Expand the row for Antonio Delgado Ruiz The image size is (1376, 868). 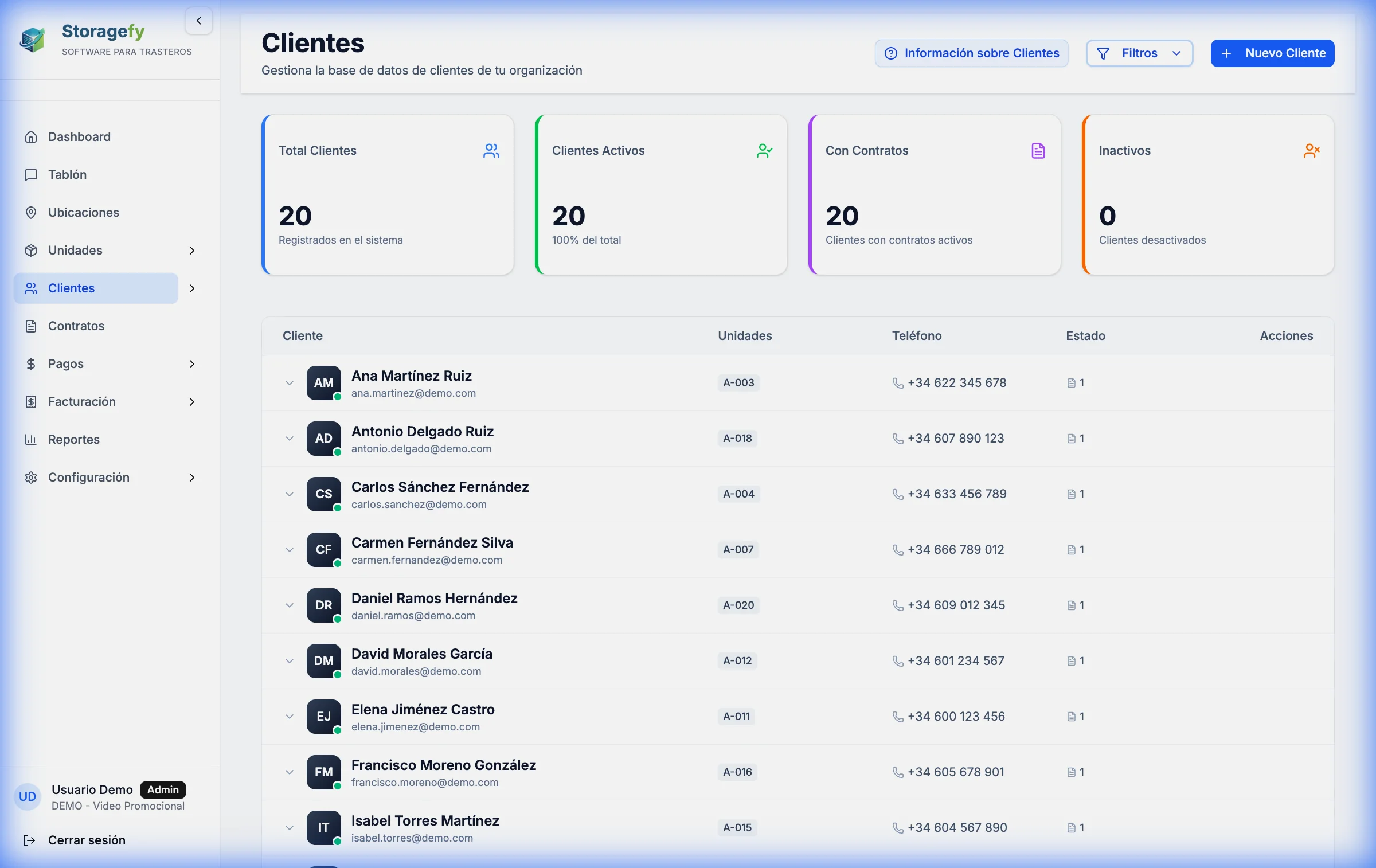[290, 439]
